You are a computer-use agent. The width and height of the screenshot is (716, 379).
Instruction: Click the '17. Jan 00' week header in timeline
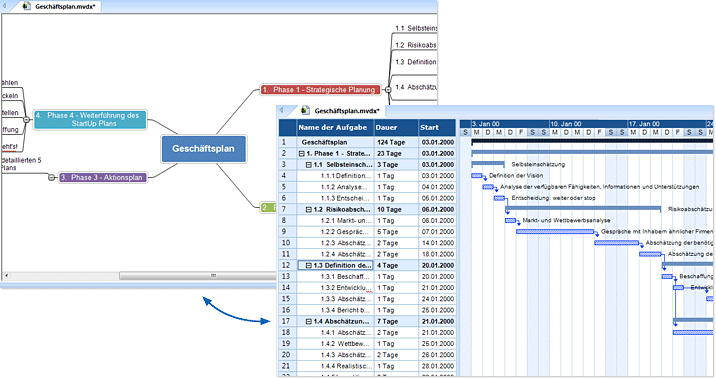pos(667,124)
